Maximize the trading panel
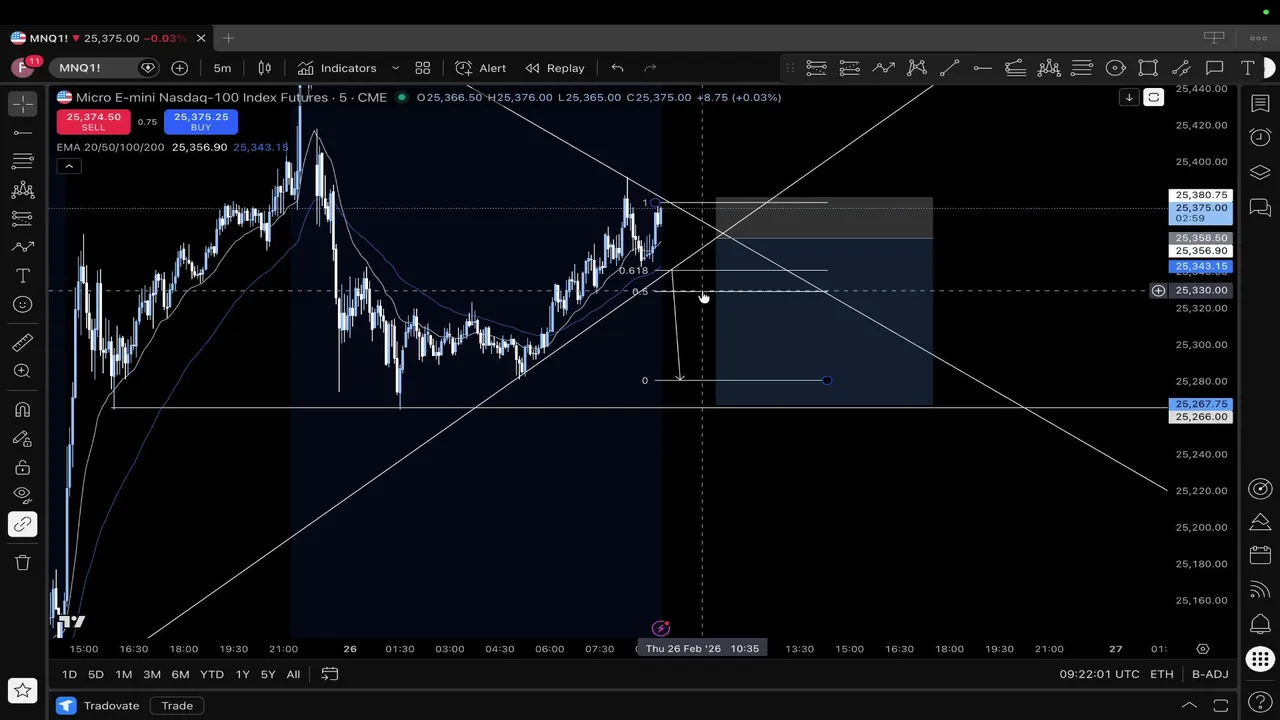The height and width of the screenshot is (720, 1280). coord(1220,705)
